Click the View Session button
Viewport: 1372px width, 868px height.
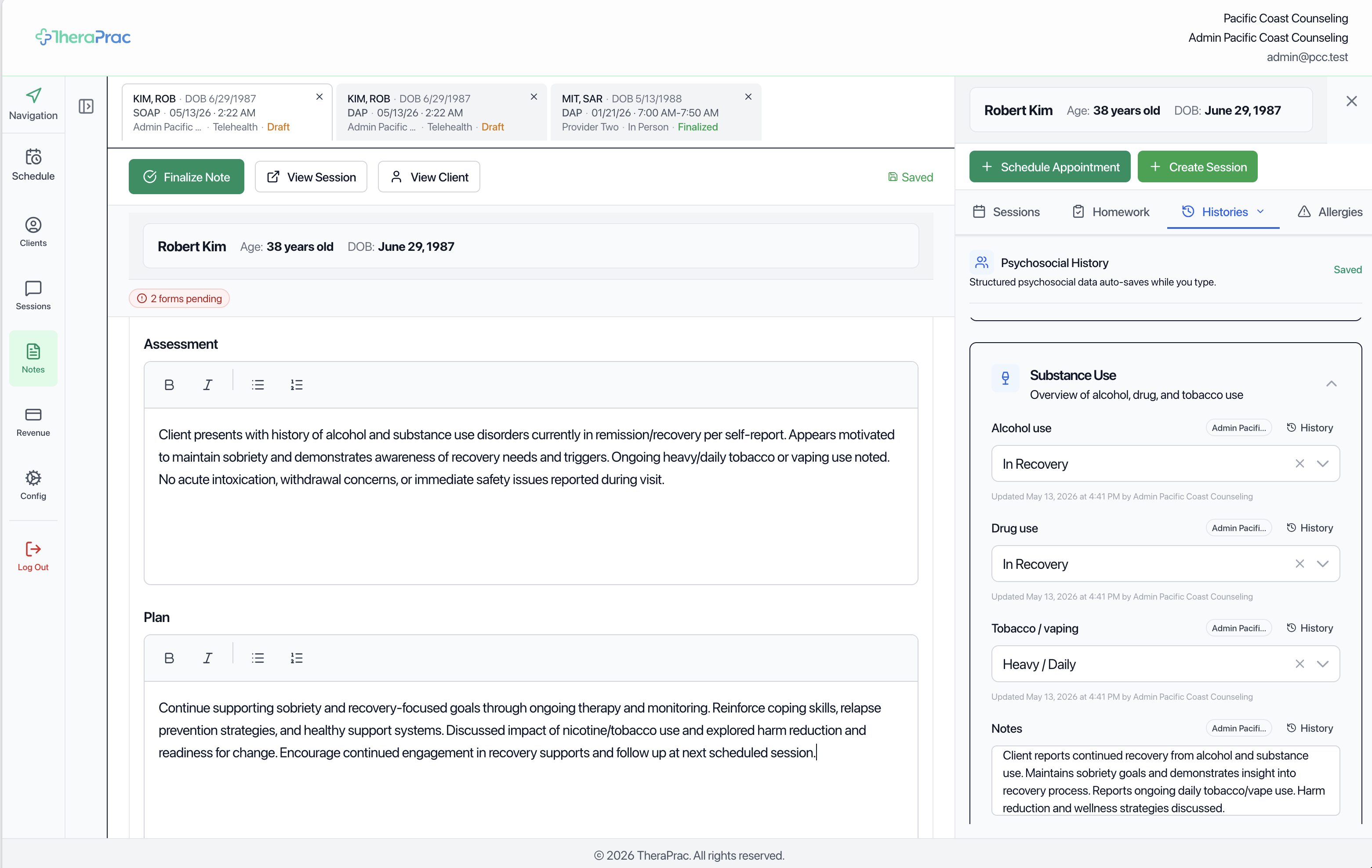(x=311, y=177)
